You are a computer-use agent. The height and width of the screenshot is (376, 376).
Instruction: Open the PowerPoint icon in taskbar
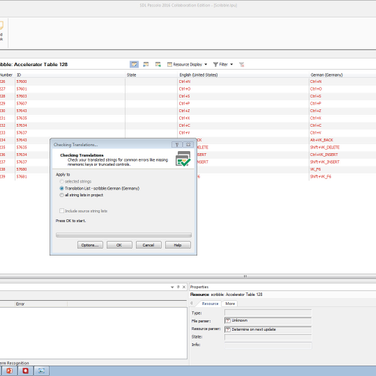pos(9,371)
